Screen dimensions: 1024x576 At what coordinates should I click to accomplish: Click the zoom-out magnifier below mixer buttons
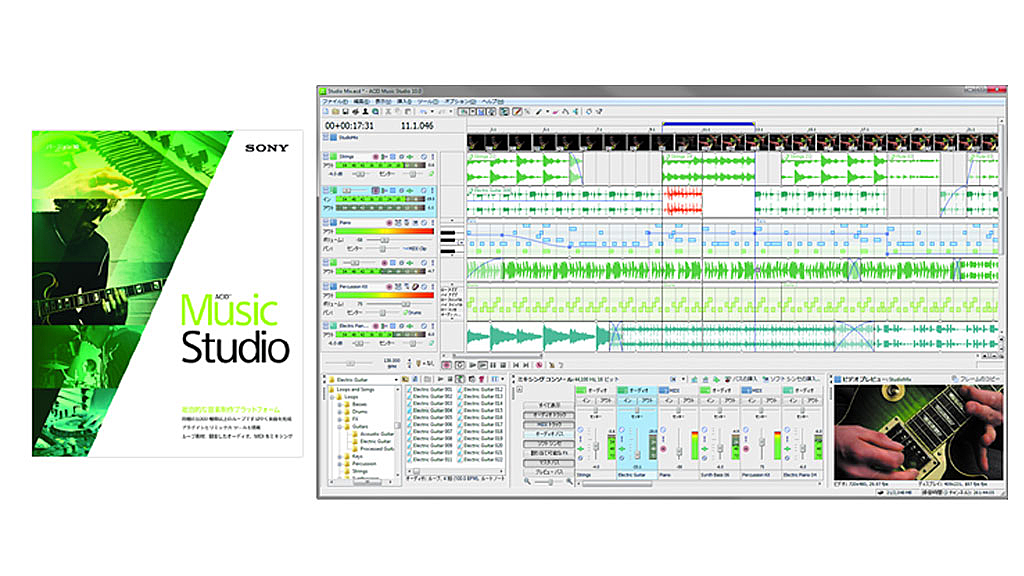(x=528, y=482)
